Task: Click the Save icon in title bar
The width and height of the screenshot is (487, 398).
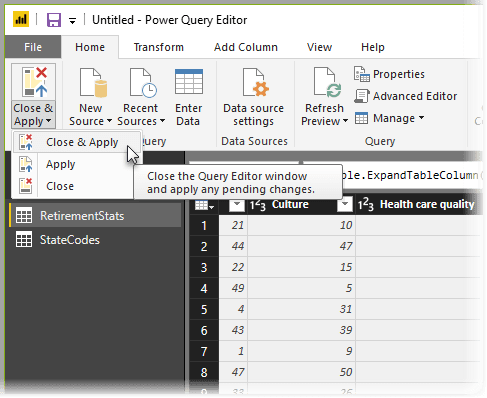Action: pos(54,20)
